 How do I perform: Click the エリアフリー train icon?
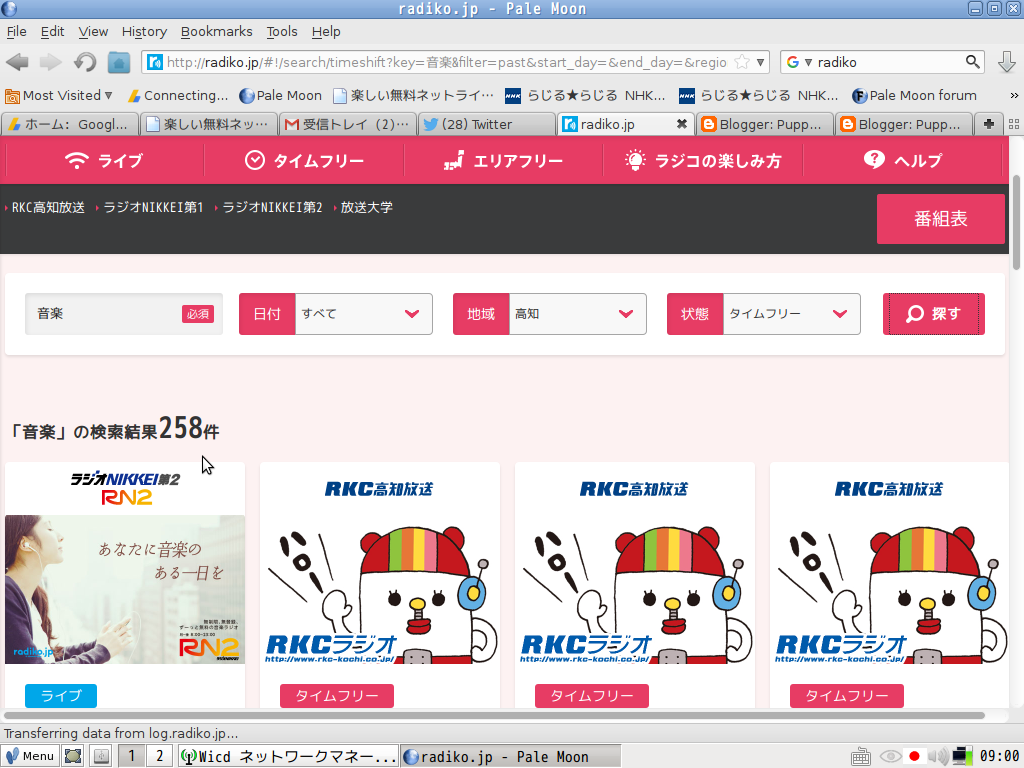[452, 159]
